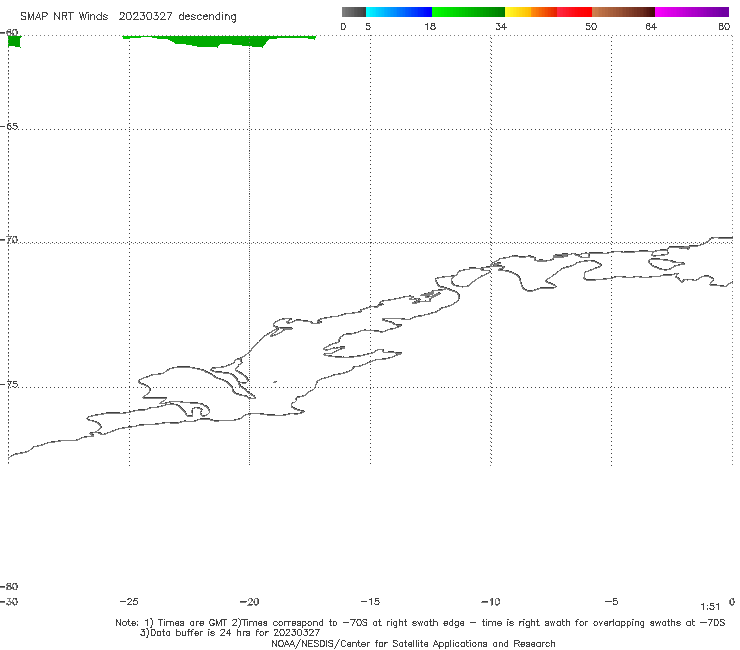This screenshot has height=650, width=740.
Task: Click the longitude label '-10'
Action: (490, 601)
